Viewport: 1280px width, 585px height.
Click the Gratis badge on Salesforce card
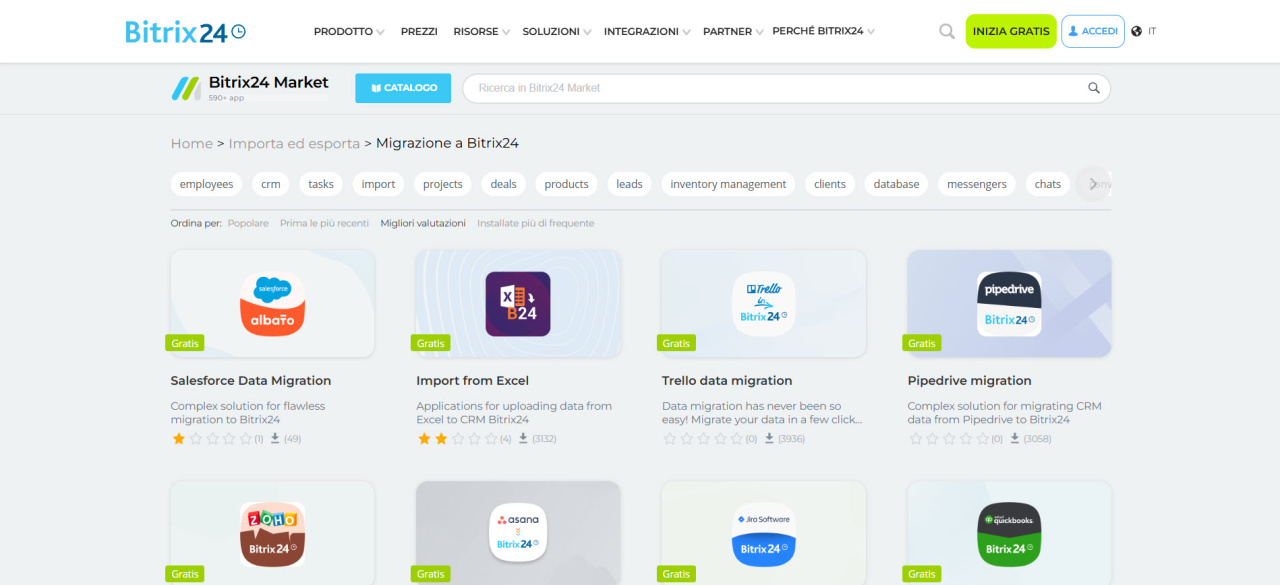(x=185, y=343)
